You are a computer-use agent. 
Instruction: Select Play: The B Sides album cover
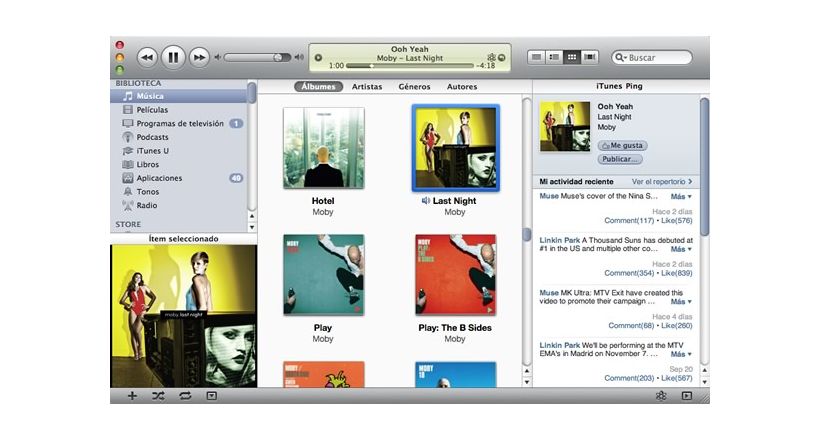click(x=455, y=275)
